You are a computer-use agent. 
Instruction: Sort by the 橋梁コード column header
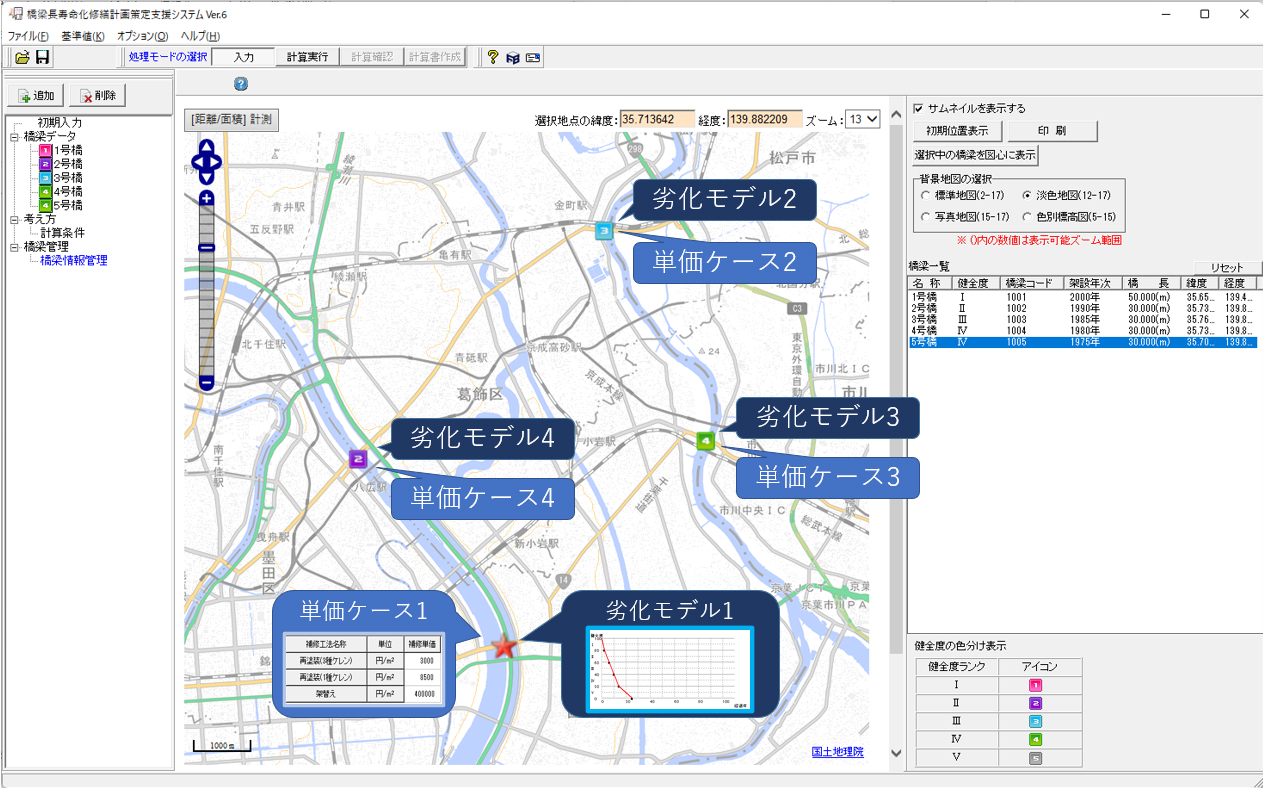[1031, 284]
